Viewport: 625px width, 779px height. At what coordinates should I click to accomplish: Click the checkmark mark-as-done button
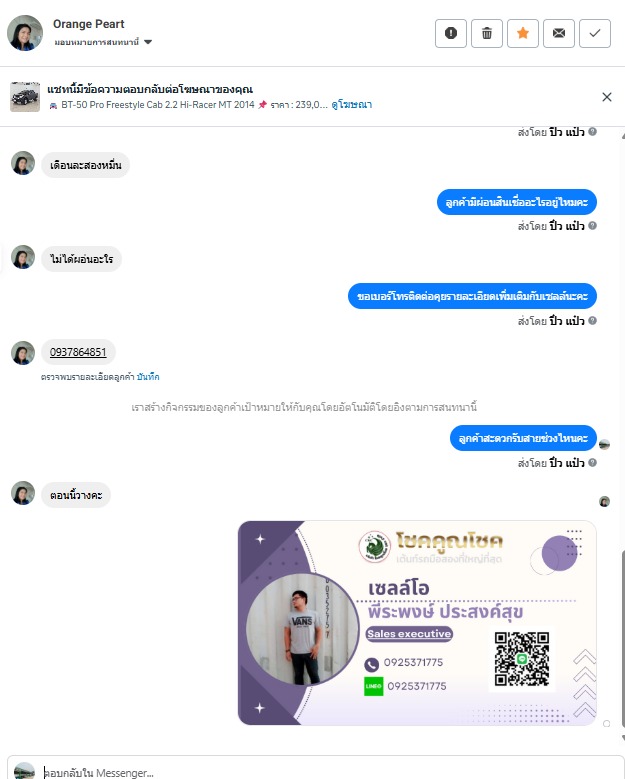click(x=595, y=33)
